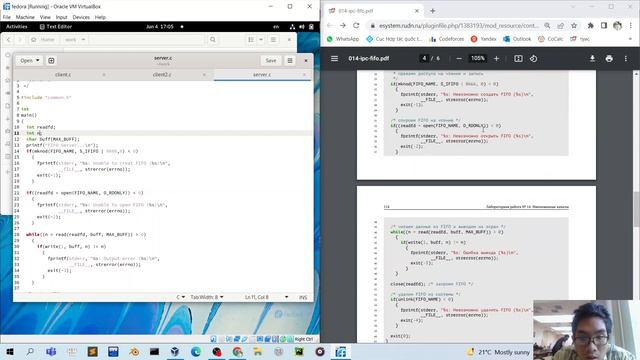The width and height of the screenshot is (640, 360).
Task: Click Home in Files path bar
Action: [x=43, y=40]
